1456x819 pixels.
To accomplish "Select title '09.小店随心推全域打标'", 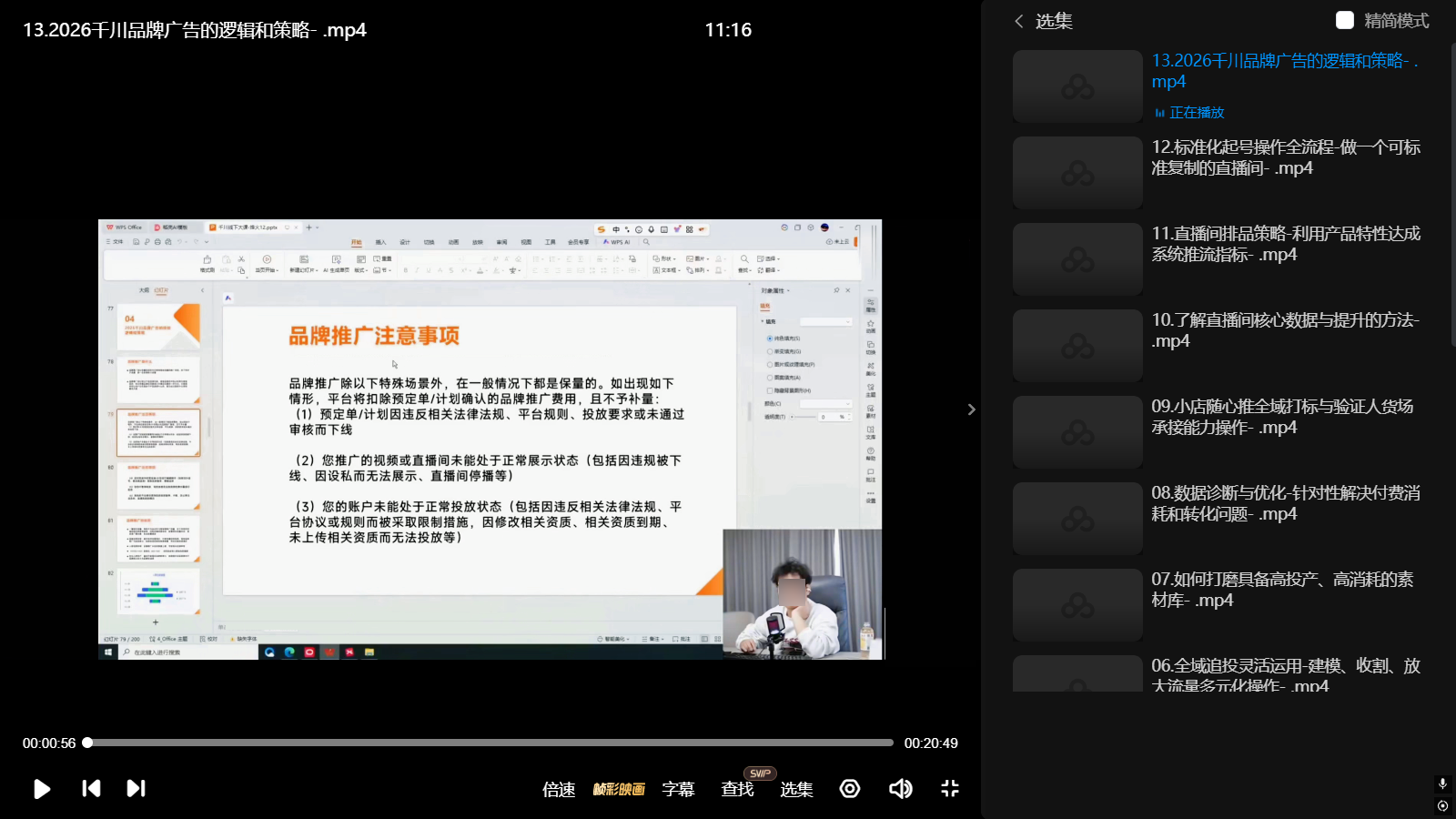I will point(1282,417).
